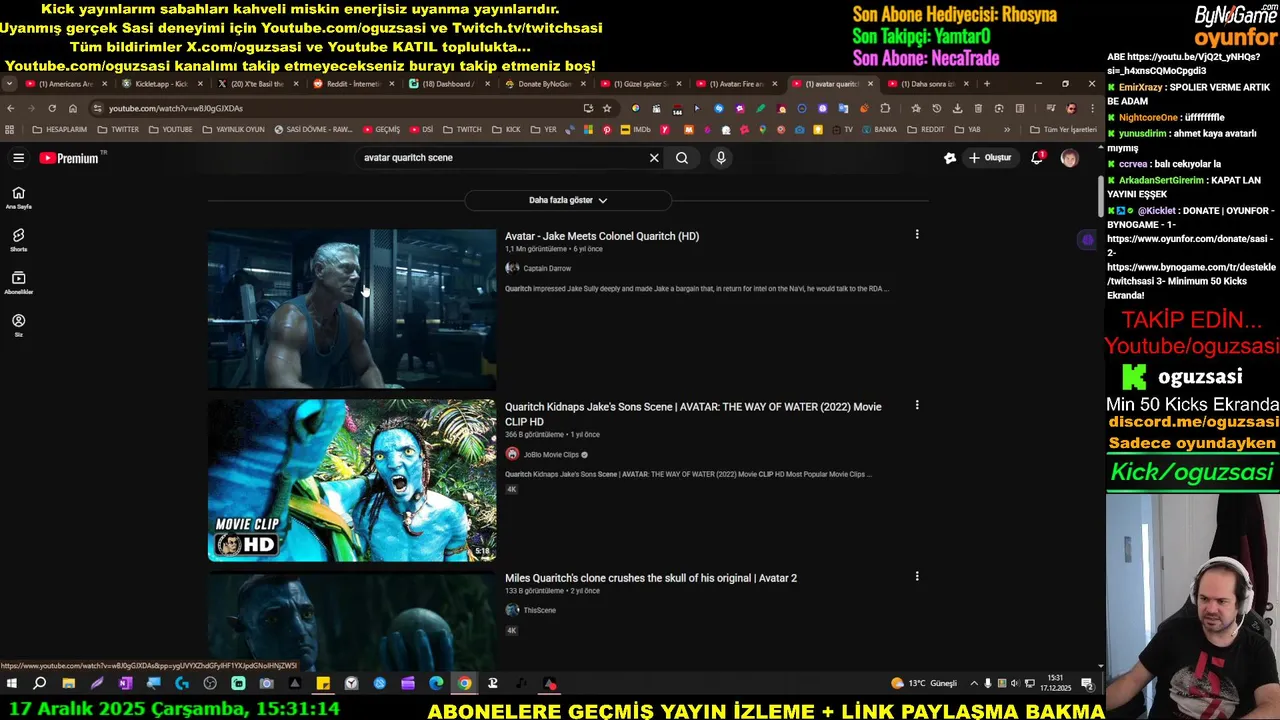The image size is (1280, 720).
Task: Open Tüm Yer İşaretleri all bookmarks folder
Action: pyautogui.click(x=1063, y=129)
